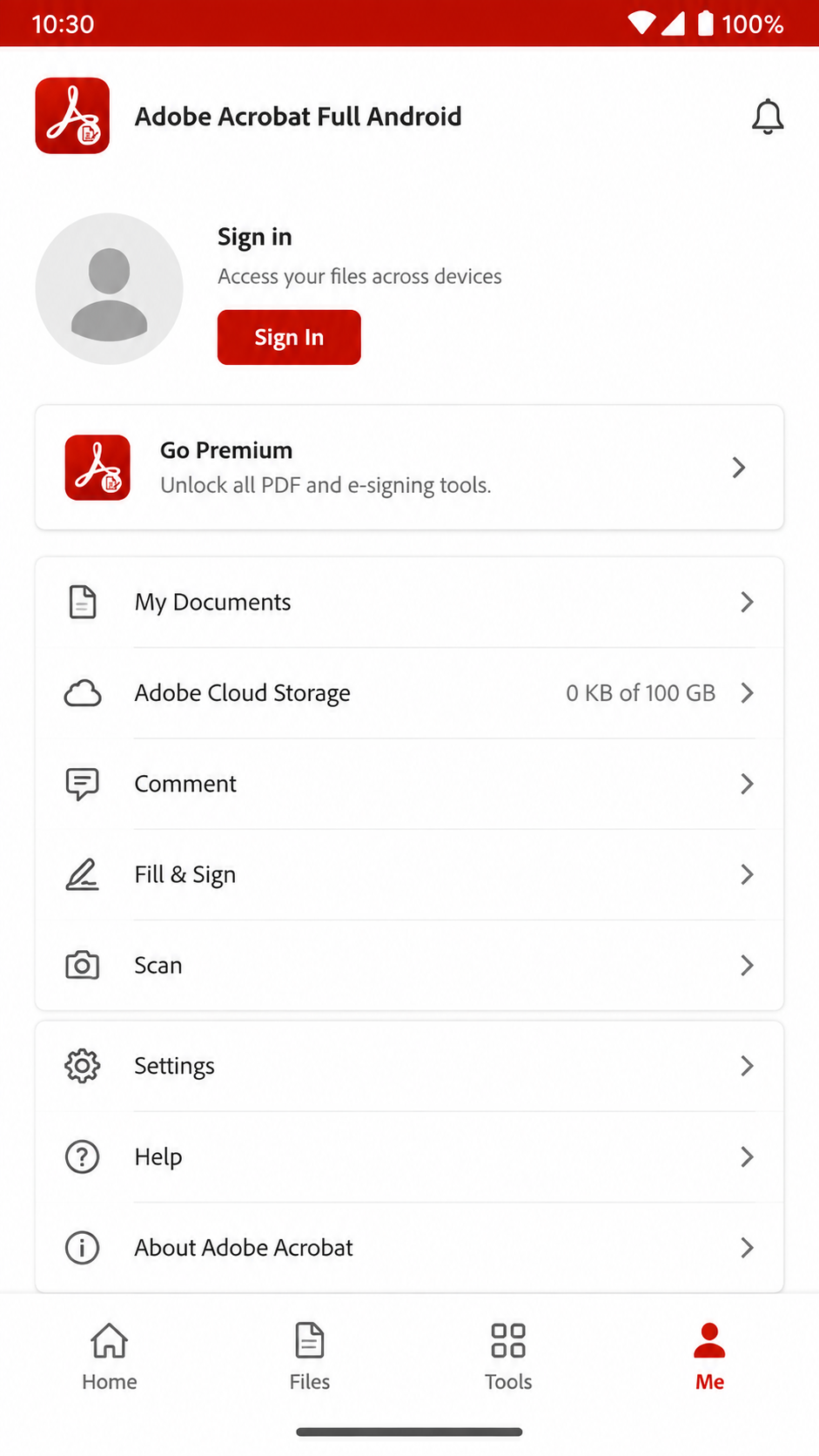
Task: Open the Go Premium offer
Action: (409, 467)
